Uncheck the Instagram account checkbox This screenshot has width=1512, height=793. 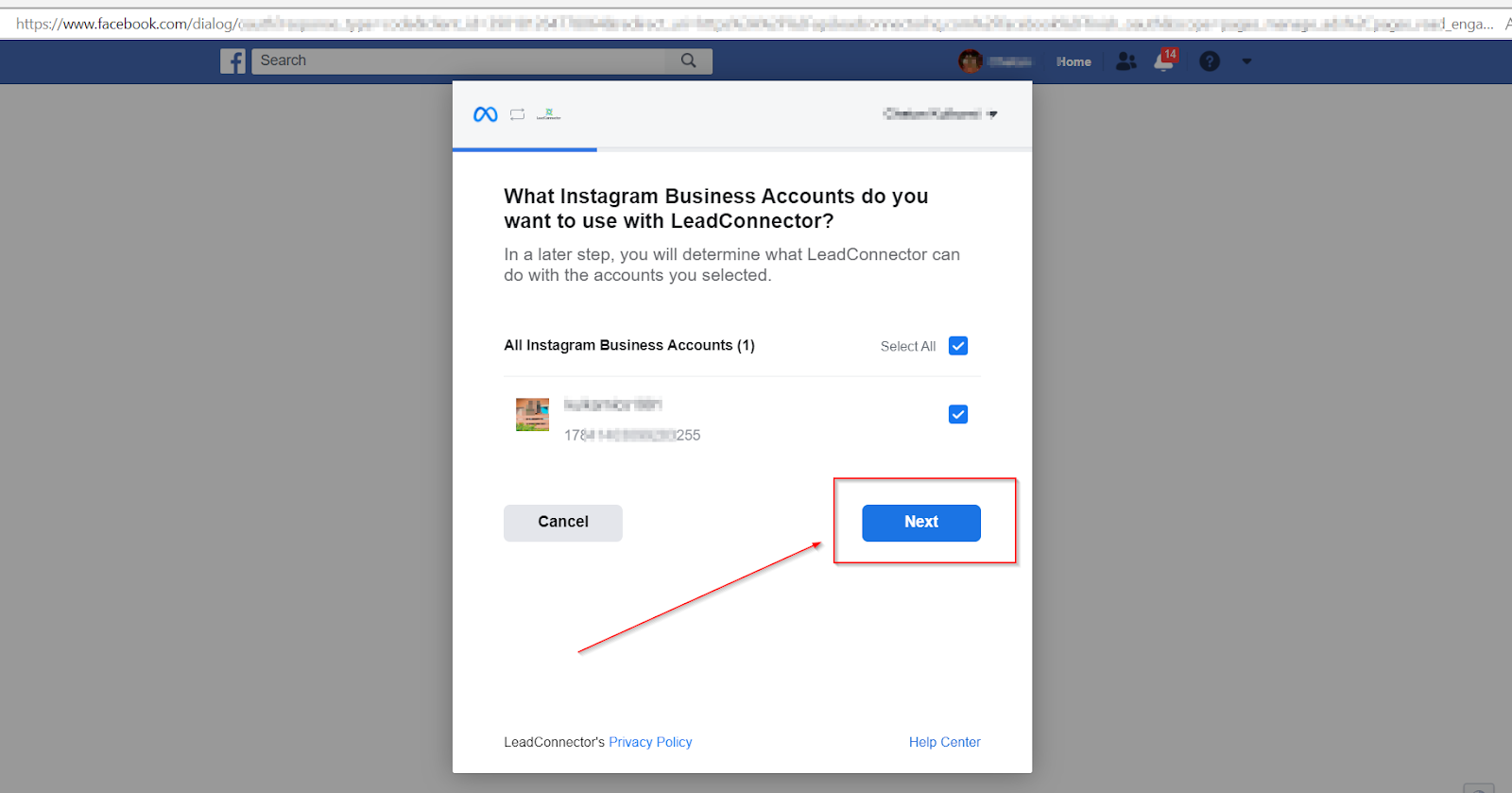point(958,414)
